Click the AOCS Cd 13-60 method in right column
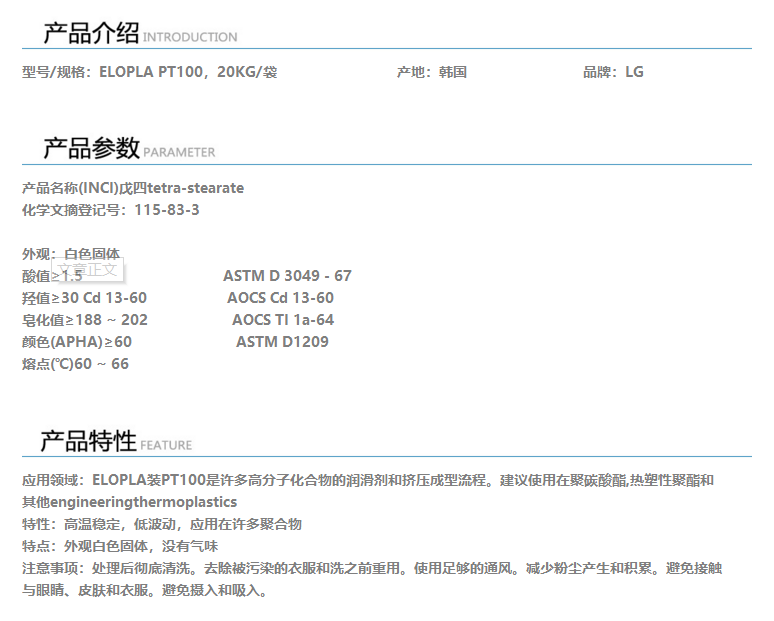 280,298
